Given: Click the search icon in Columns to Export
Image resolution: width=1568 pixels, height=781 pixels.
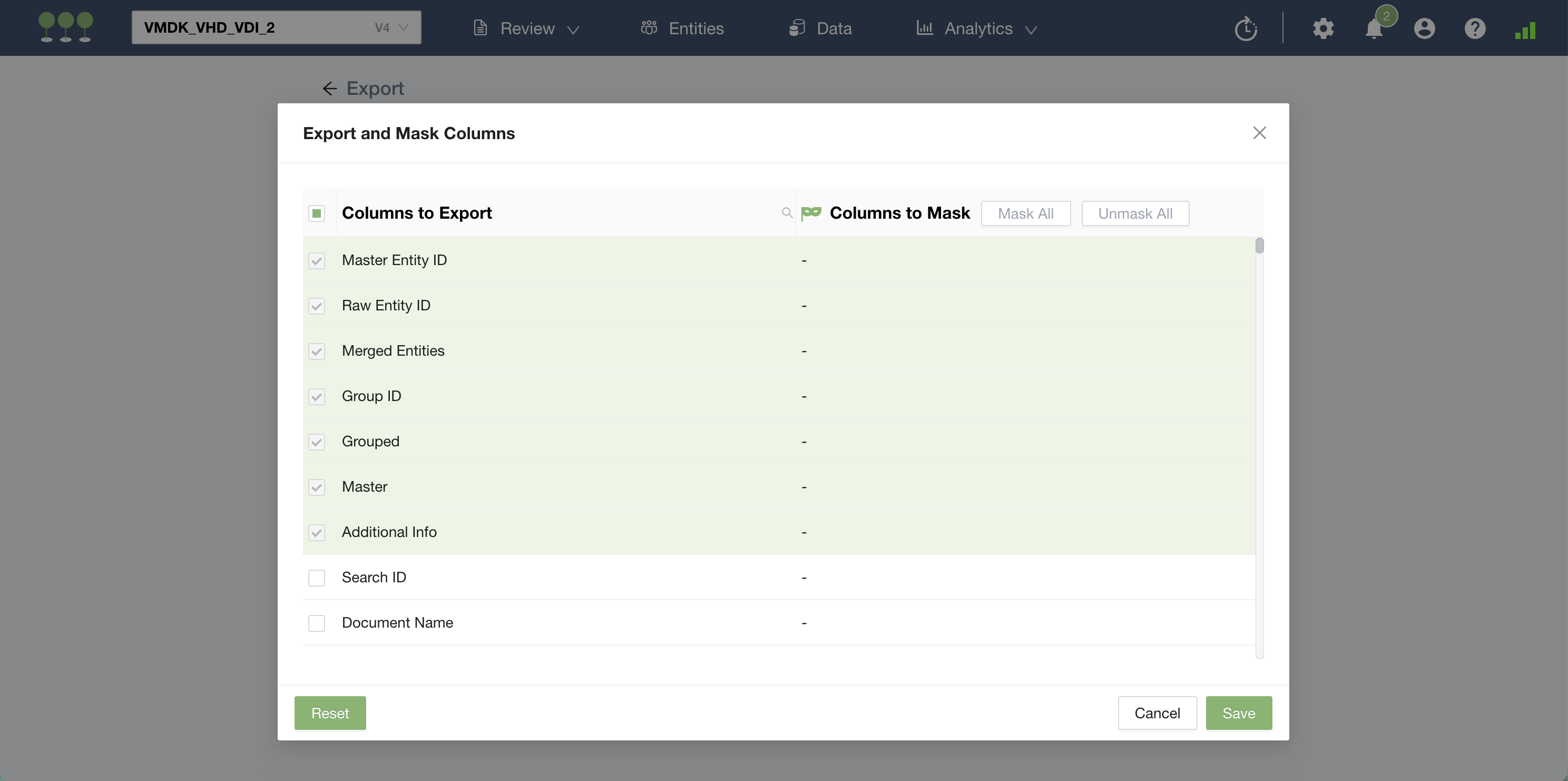Looking at the screenshot, I should coord(787,213).
